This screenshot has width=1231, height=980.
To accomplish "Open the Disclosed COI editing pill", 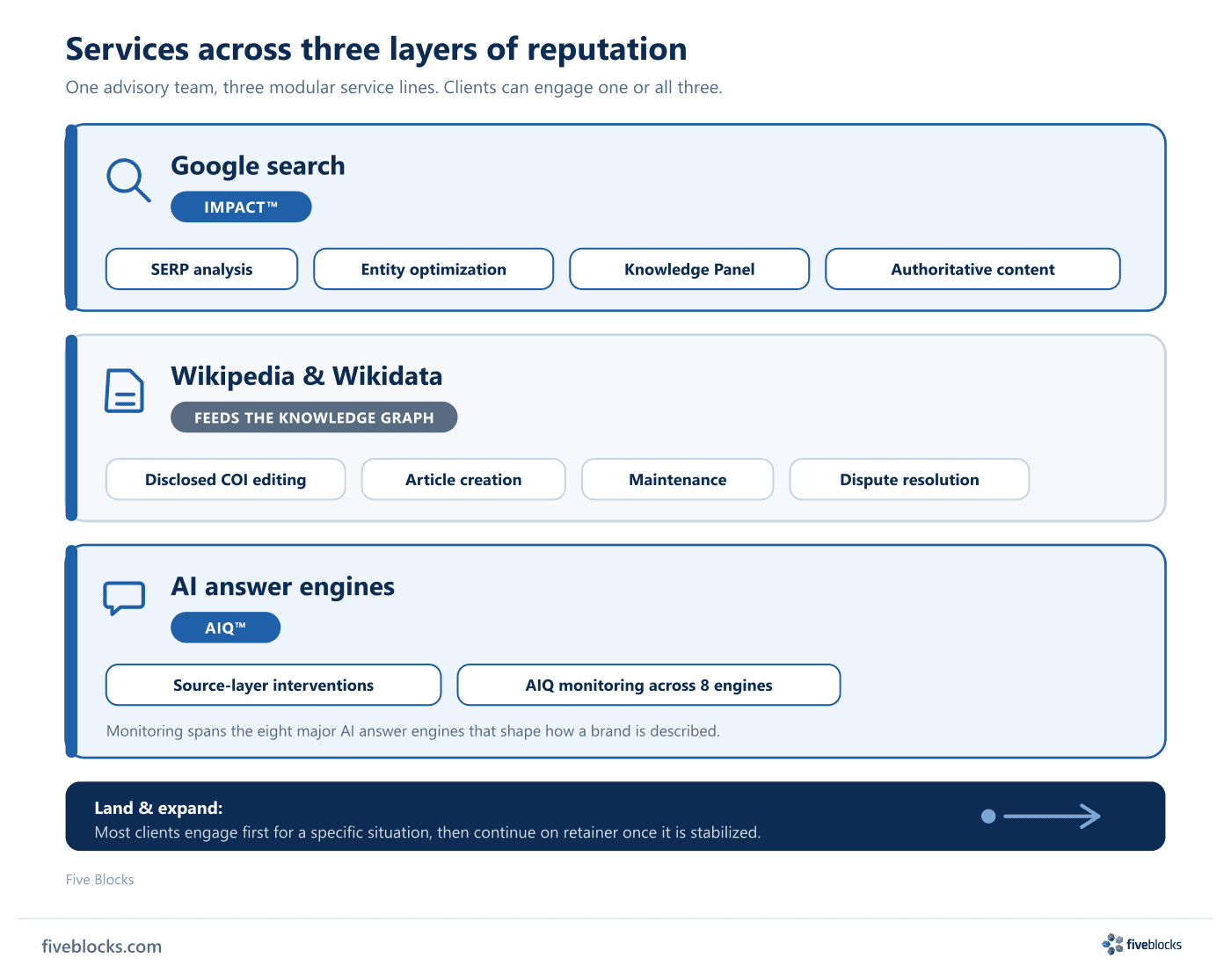I will pos(225,479).
